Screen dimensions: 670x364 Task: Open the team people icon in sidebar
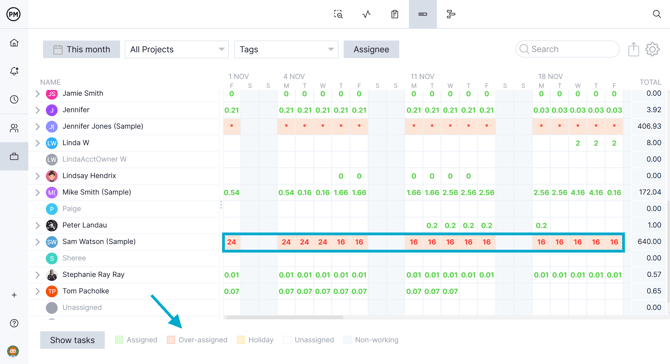pyautogui.click(x=14, y=128)
